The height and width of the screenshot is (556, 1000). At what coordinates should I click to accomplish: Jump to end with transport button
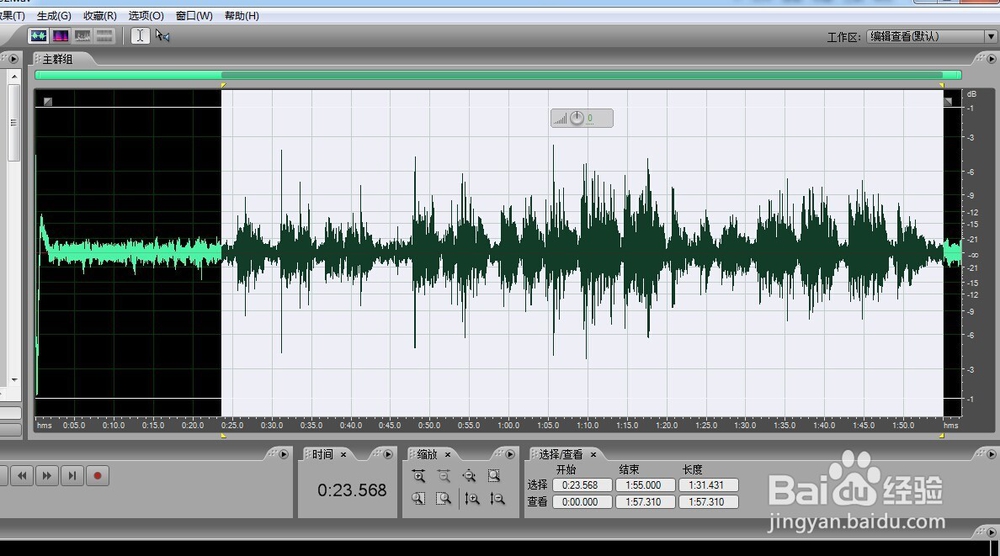(x=72, y=476)
